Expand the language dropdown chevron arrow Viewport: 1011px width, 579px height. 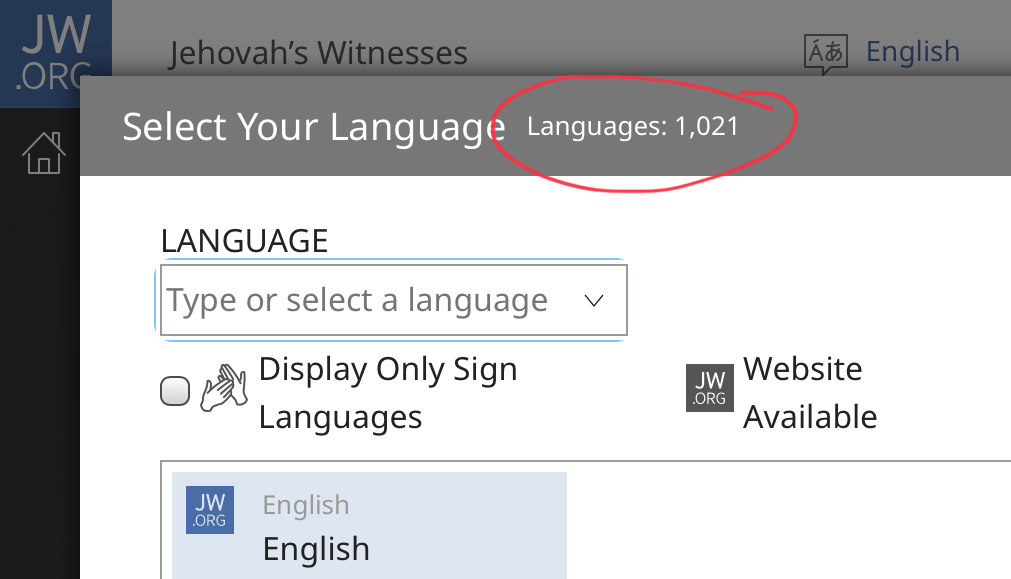(x=594, y=300)
